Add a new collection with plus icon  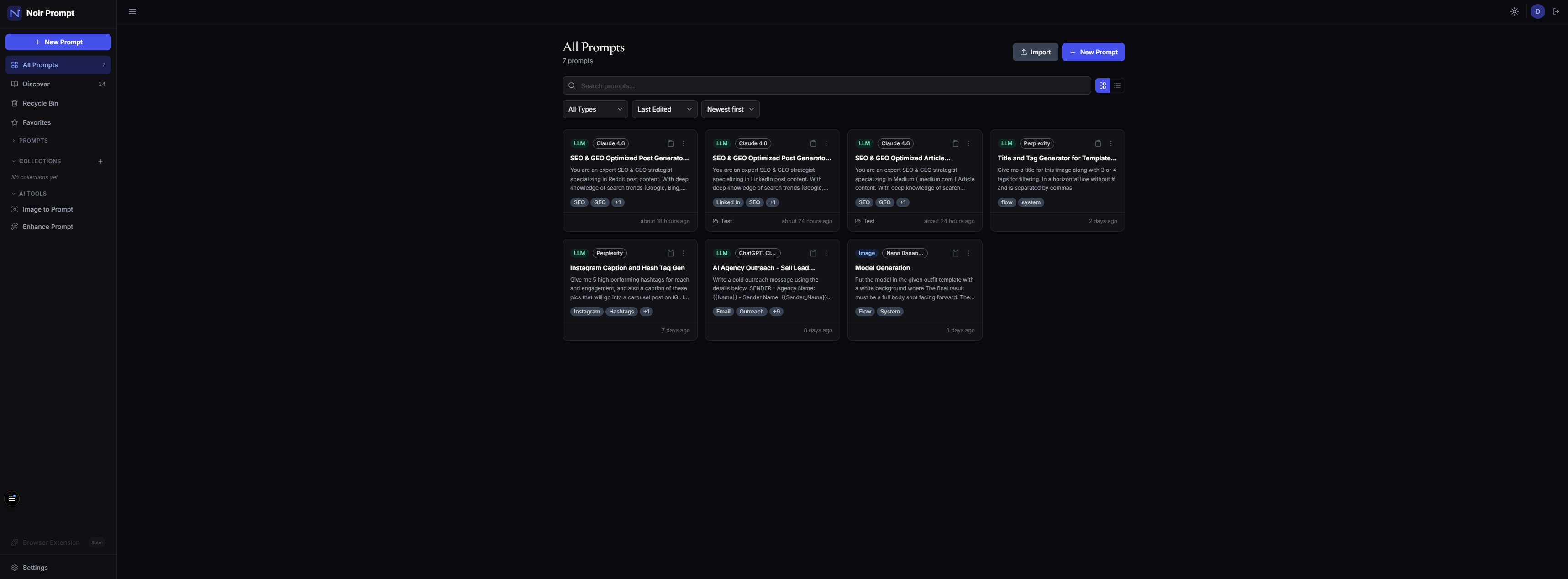100,161
